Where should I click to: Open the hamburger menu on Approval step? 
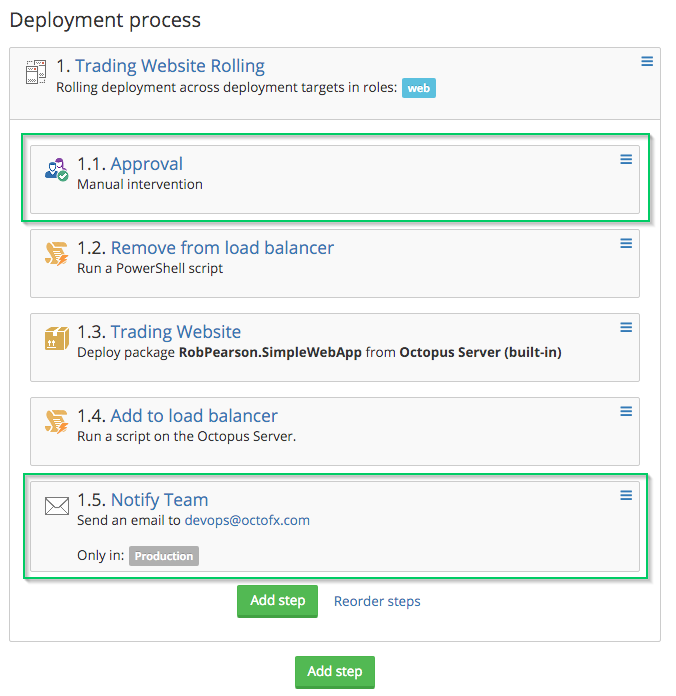626,160
